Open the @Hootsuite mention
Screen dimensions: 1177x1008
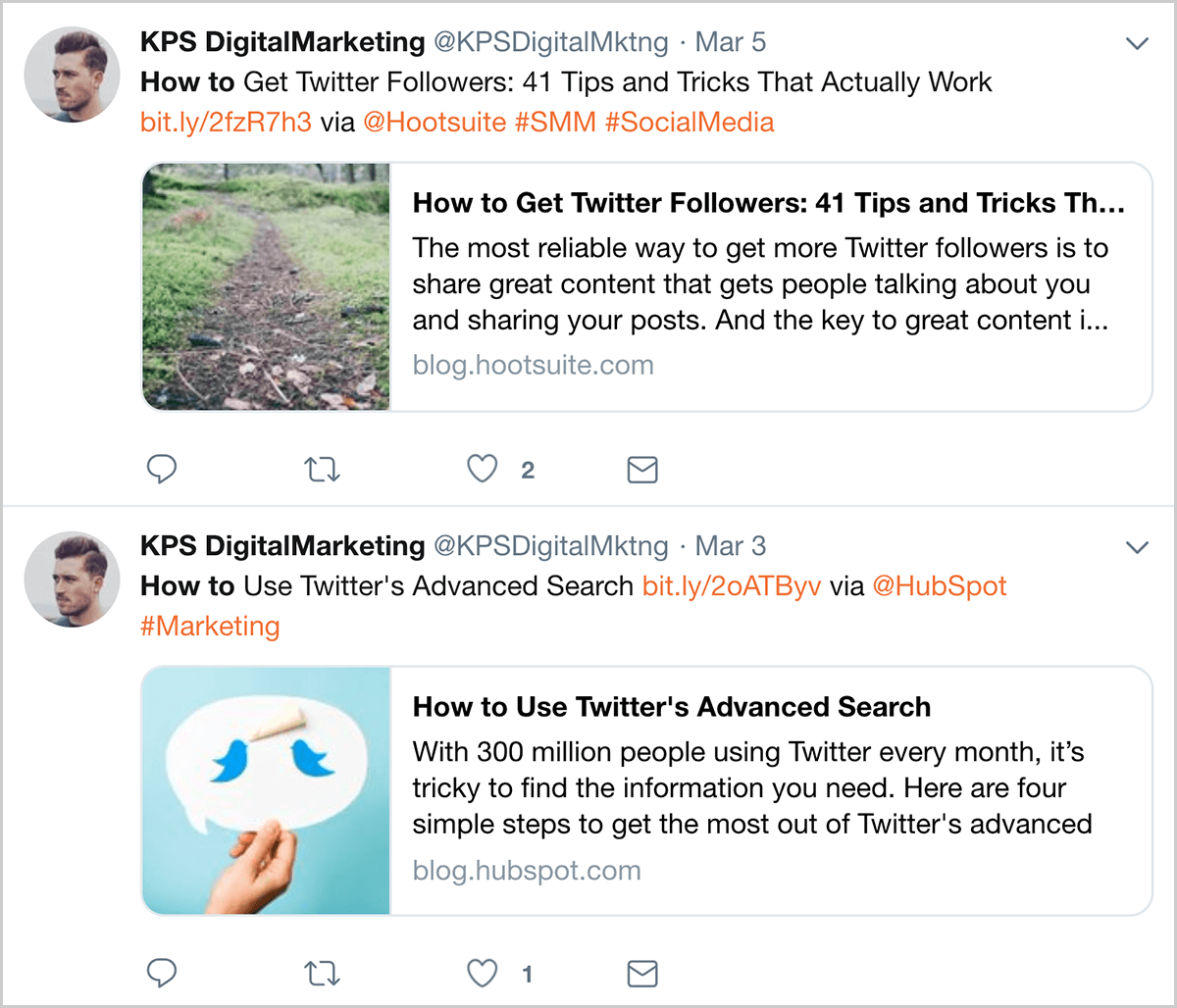point(435,123)
